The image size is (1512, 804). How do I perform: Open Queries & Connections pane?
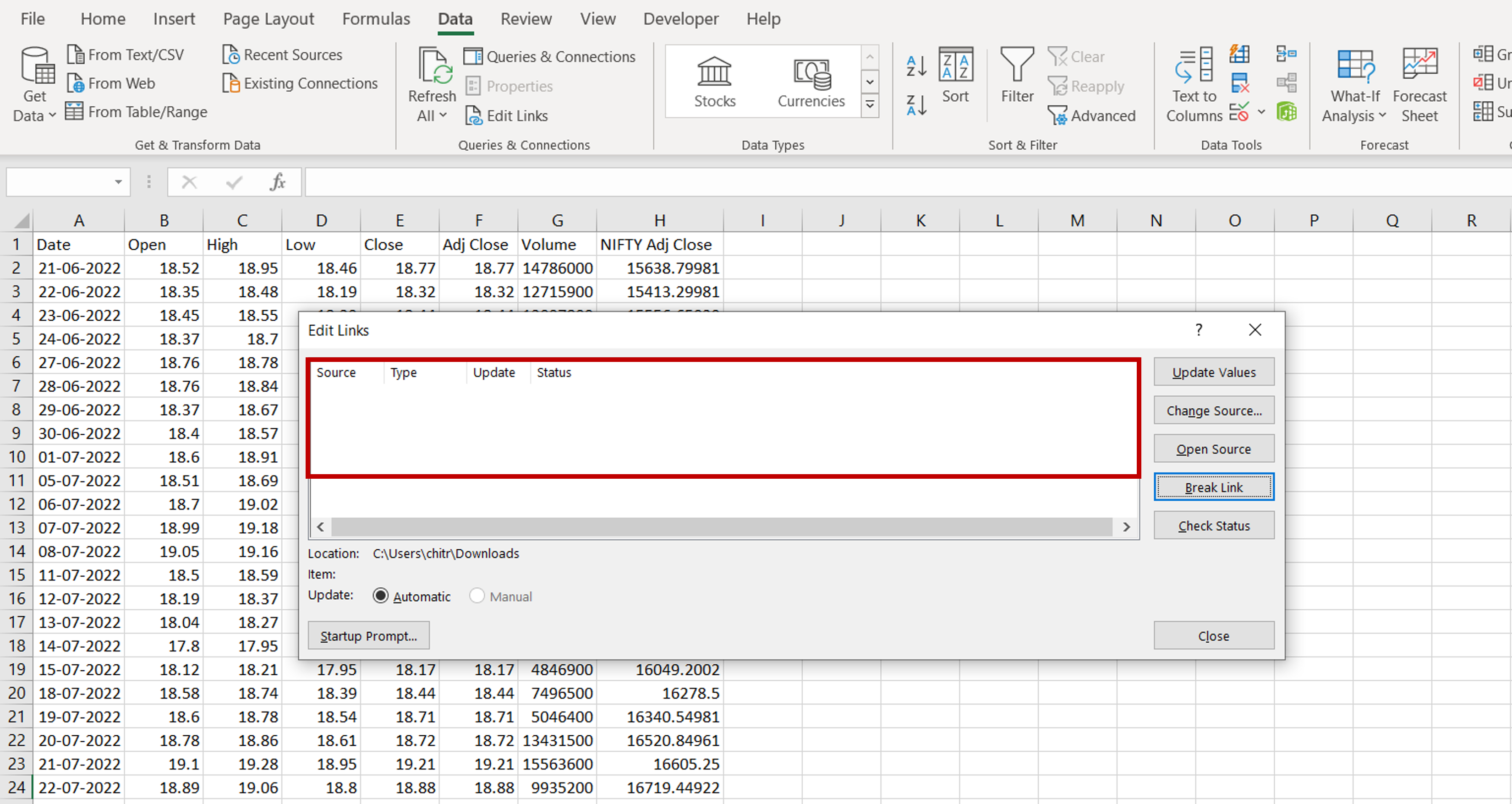pyautogui.click(x=550, y=56)
